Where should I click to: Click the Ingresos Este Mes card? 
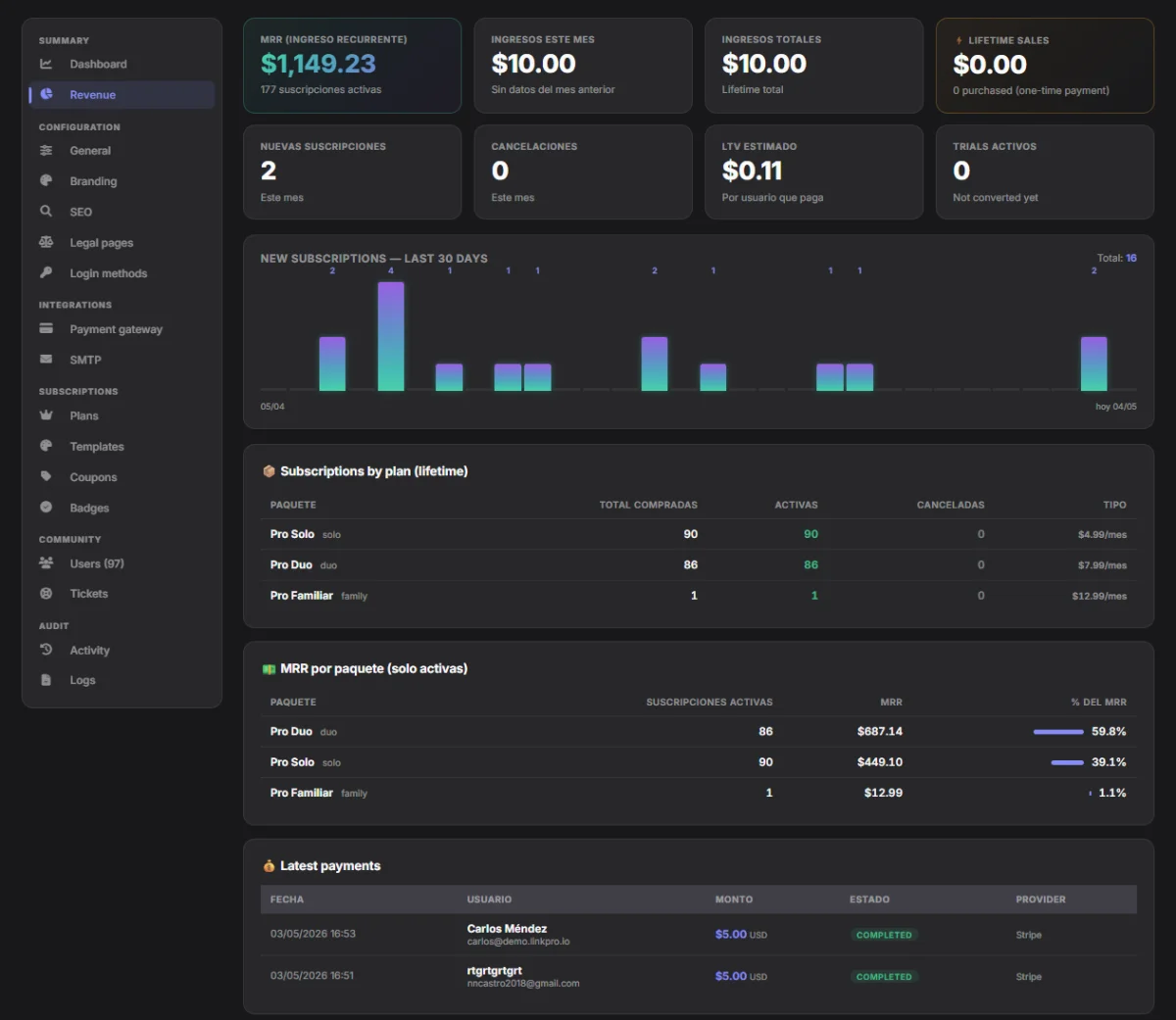click(583, 66)
